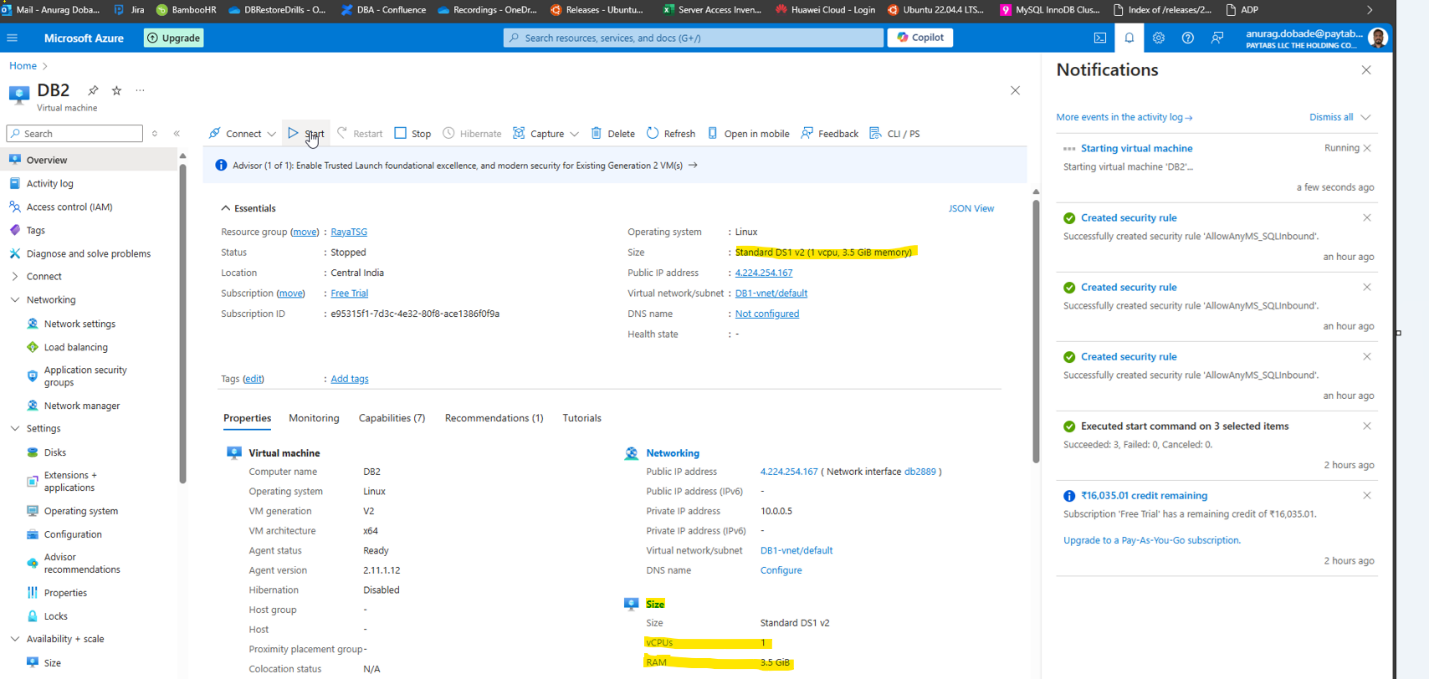Click Add tags link
Screen dimensions: 1429x679
click(x=350, y=379)
